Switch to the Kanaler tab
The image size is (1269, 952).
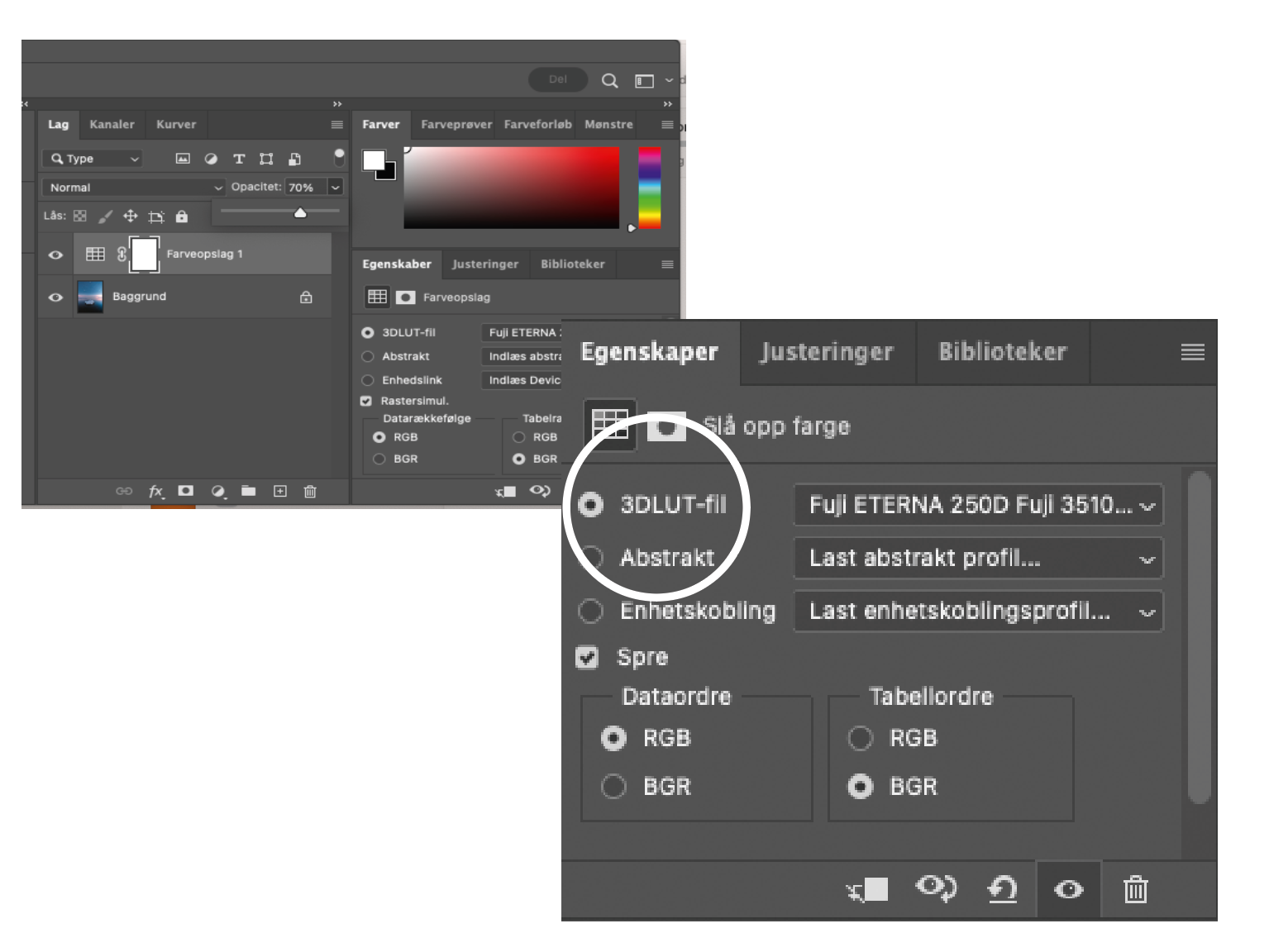pyautogui.click(x=112, y=125)
